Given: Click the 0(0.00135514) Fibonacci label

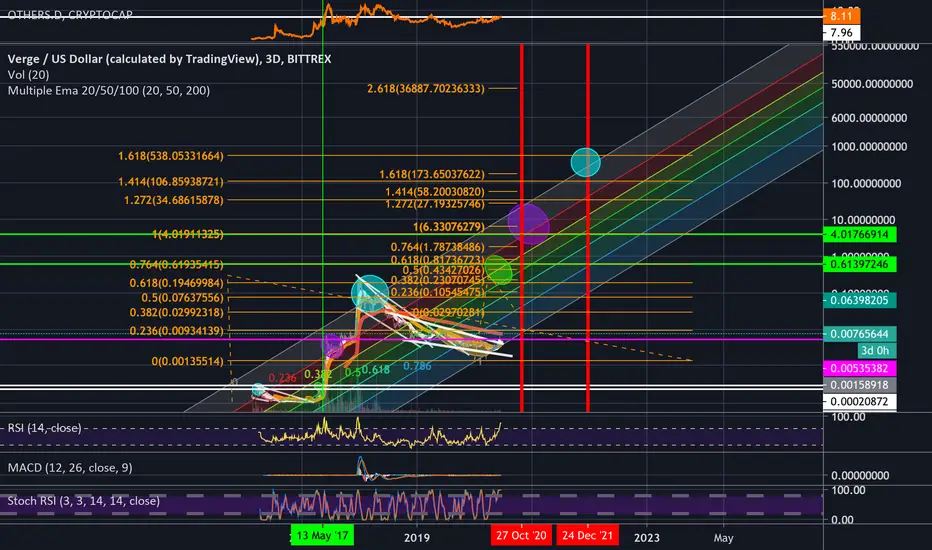Looking at the screenshot, I should (188, 361).
